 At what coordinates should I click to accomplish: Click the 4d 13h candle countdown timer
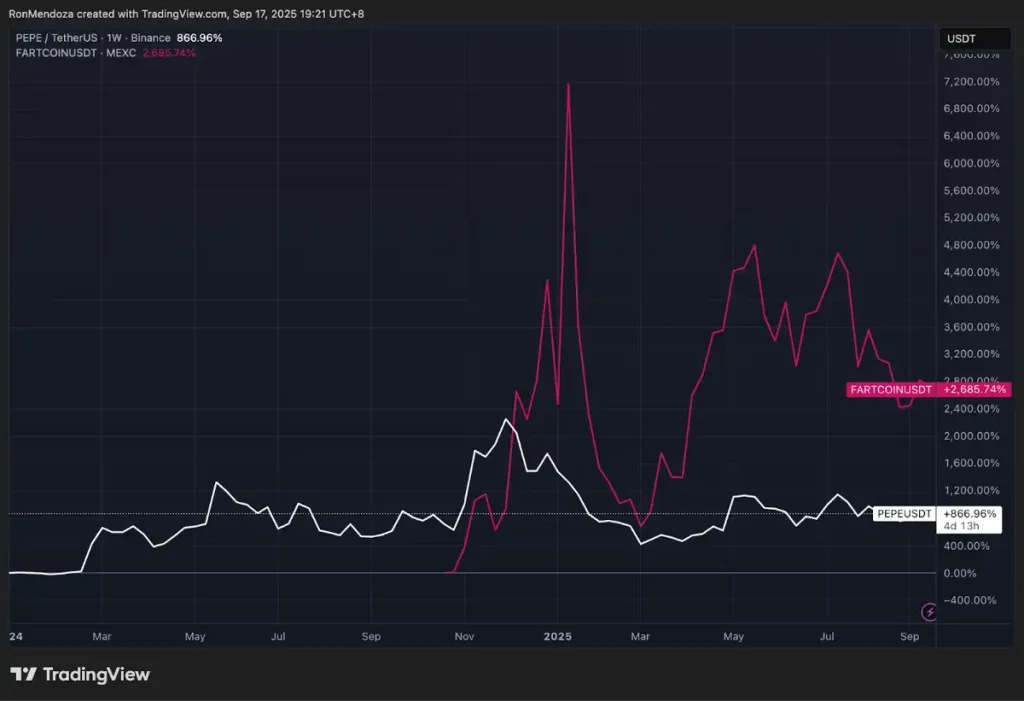tap(961, 524)
